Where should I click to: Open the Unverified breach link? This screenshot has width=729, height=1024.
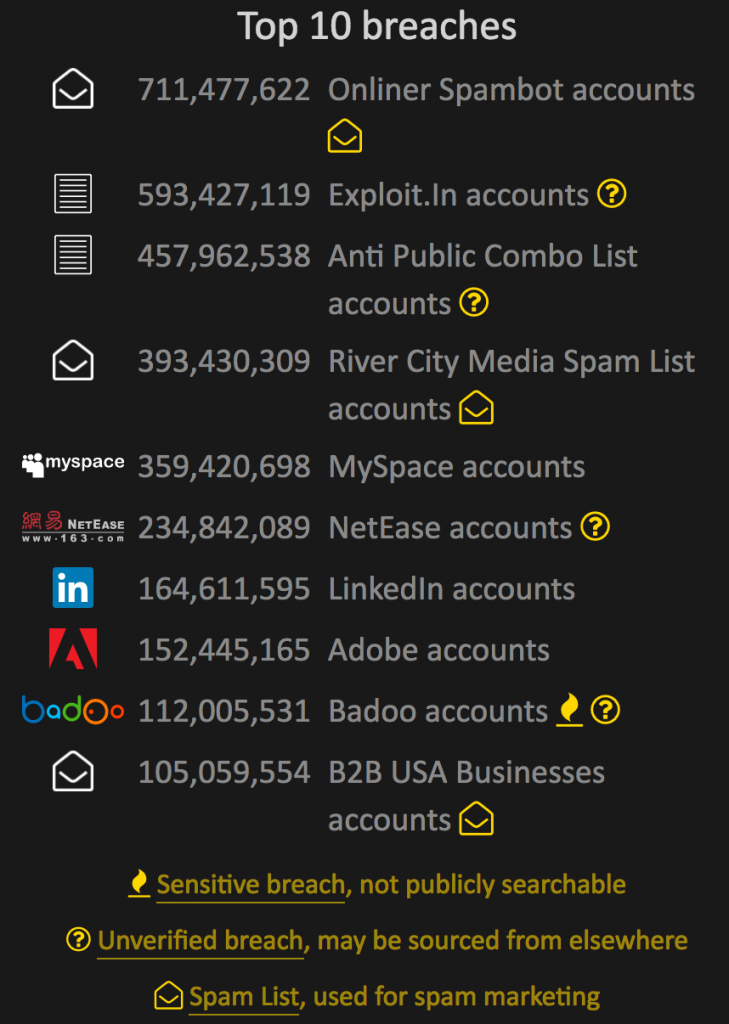[x=201, y=941]
